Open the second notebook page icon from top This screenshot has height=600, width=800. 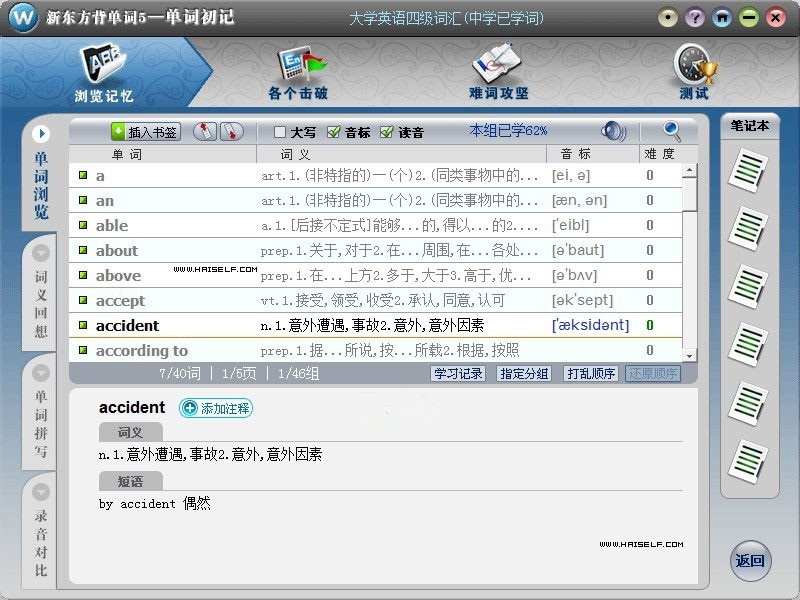pyautogui.click(x=748, y=228)
